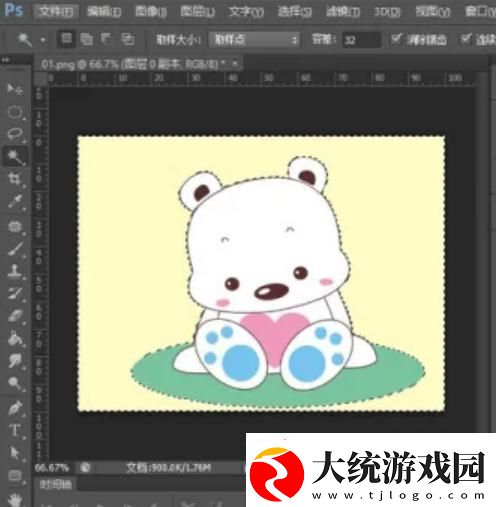Choose Intersect with Selection mode
Screen dimensions: 496x507
(x=128, y=40)
